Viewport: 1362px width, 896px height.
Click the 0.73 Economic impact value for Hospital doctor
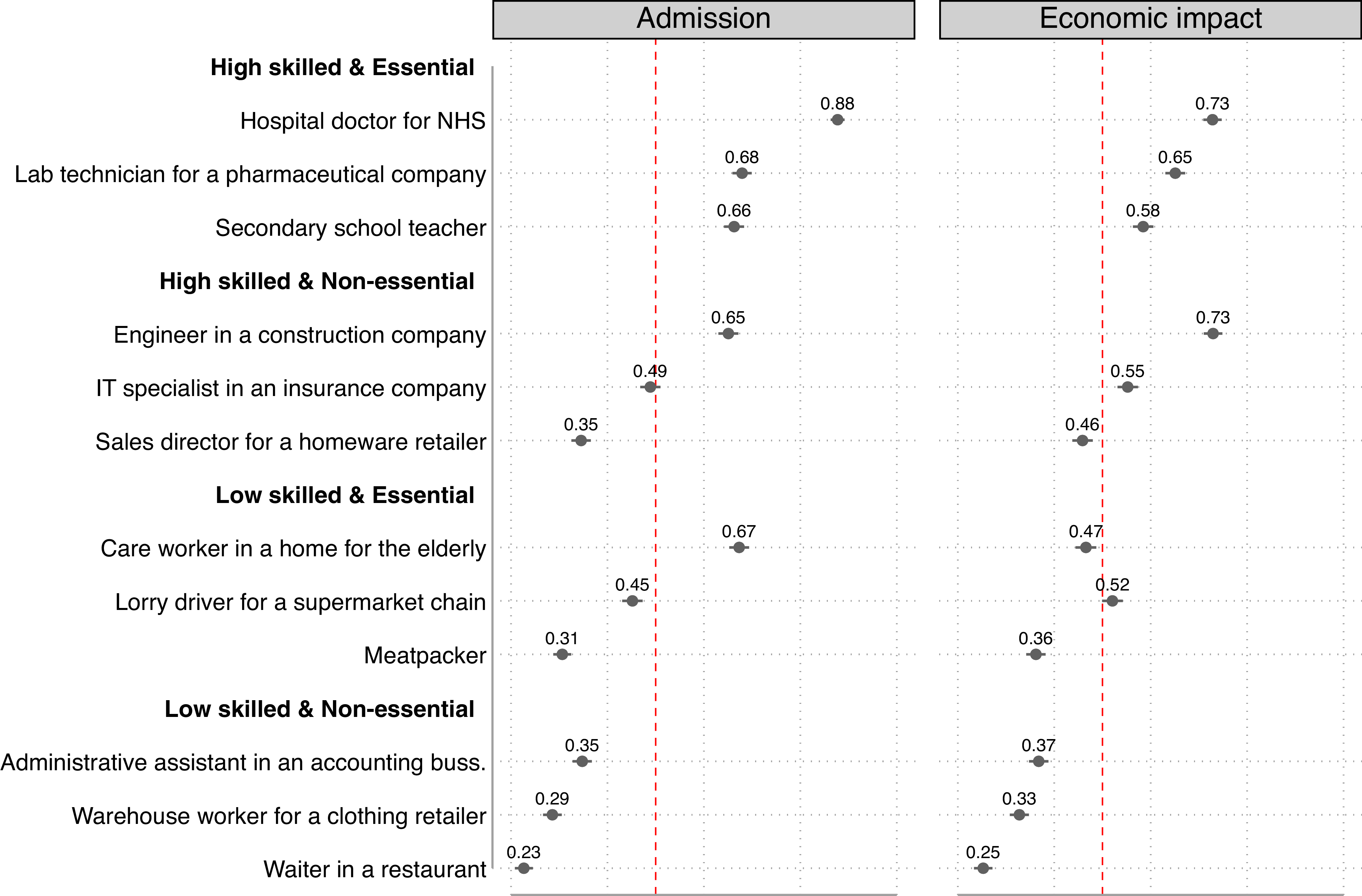tap(1212, 104)
